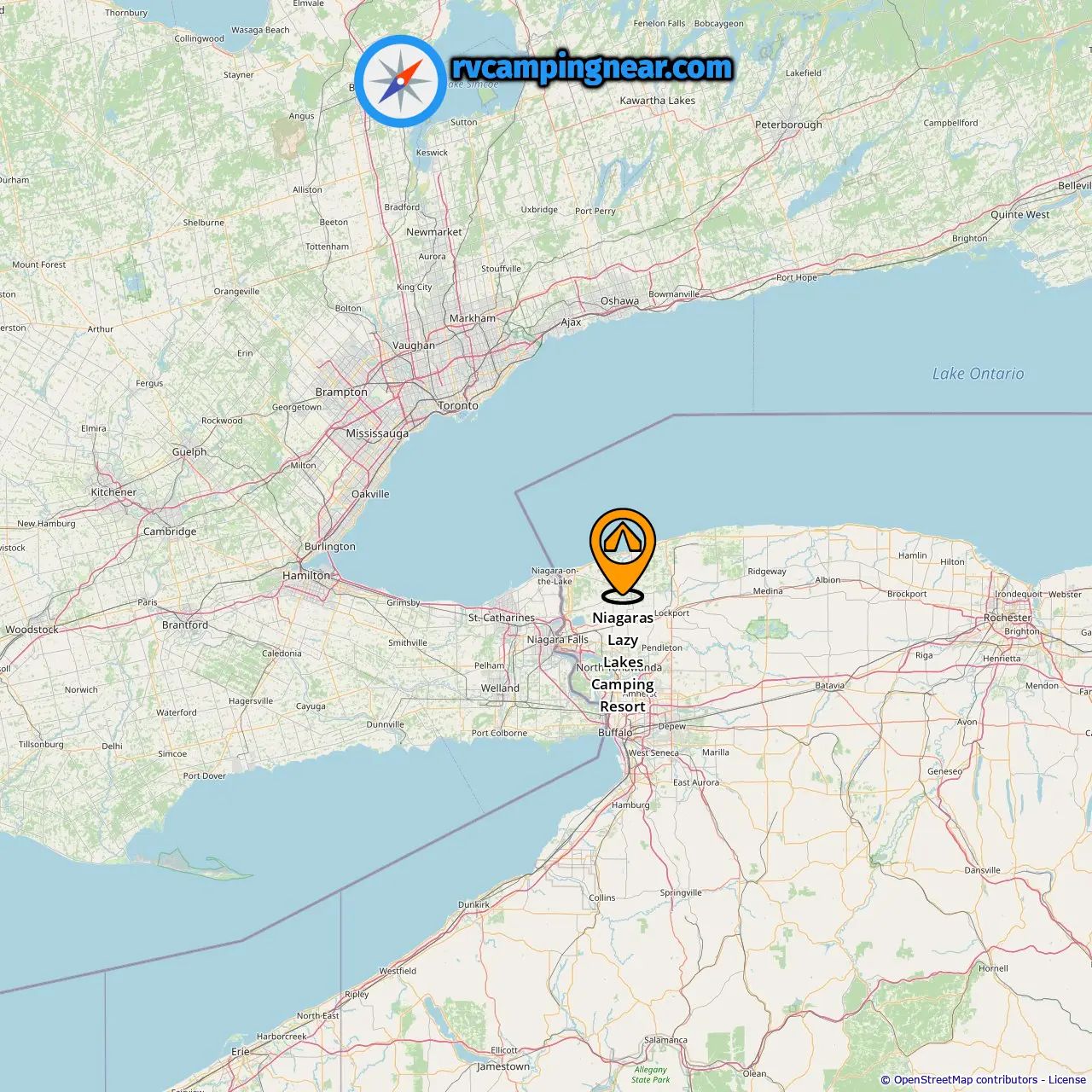Image resolution: width=1092 pixels, height=1092 pixels.
Task: Click the orange campground map pin
Action: click(623, 555)
